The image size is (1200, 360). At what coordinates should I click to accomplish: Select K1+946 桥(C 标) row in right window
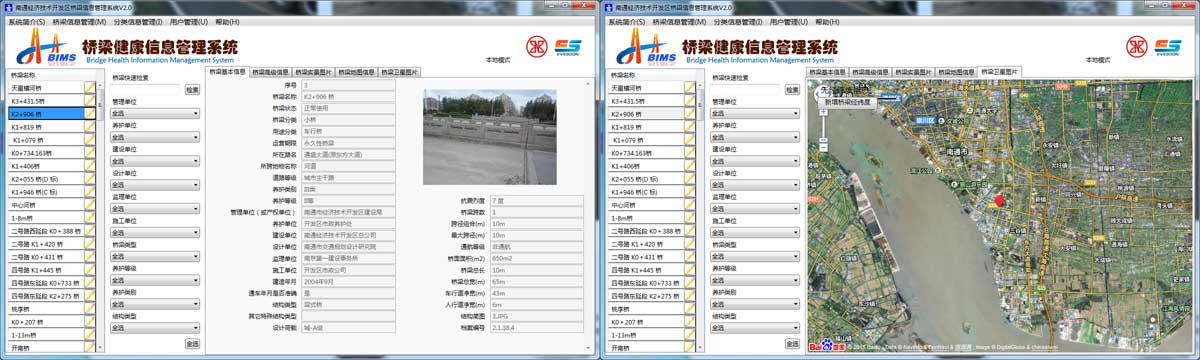coord(645,192)
